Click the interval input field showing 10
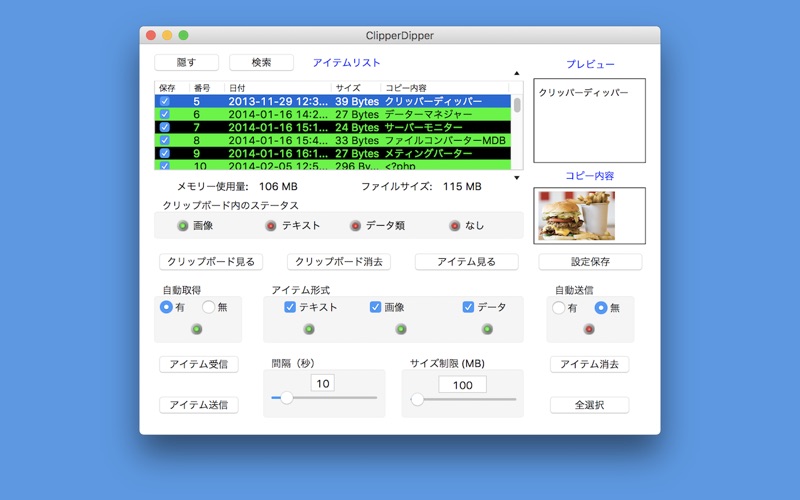800x500 pixels. point(322,383)
